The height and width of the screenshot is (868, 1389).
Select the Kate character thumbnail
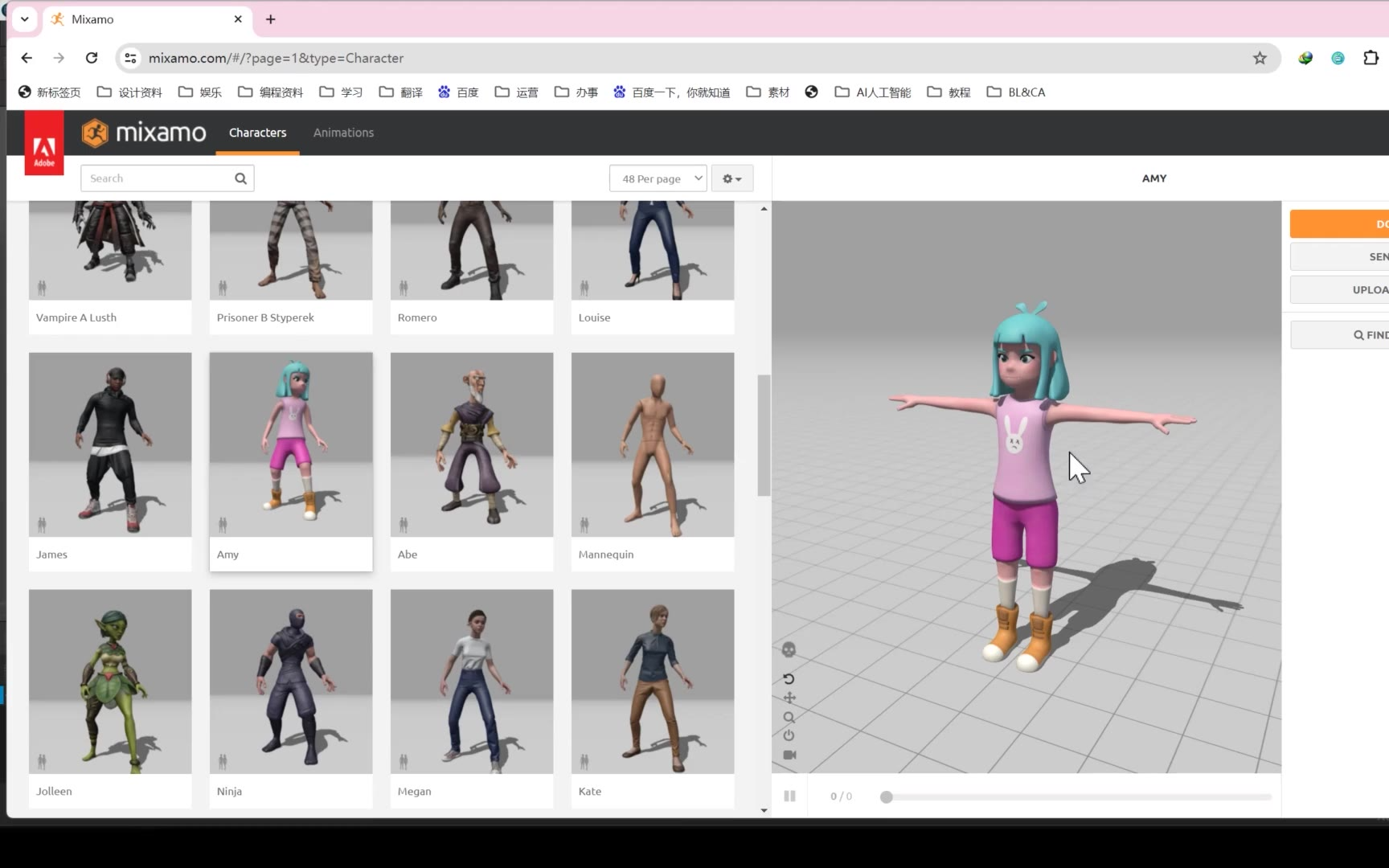click(653, 682)
